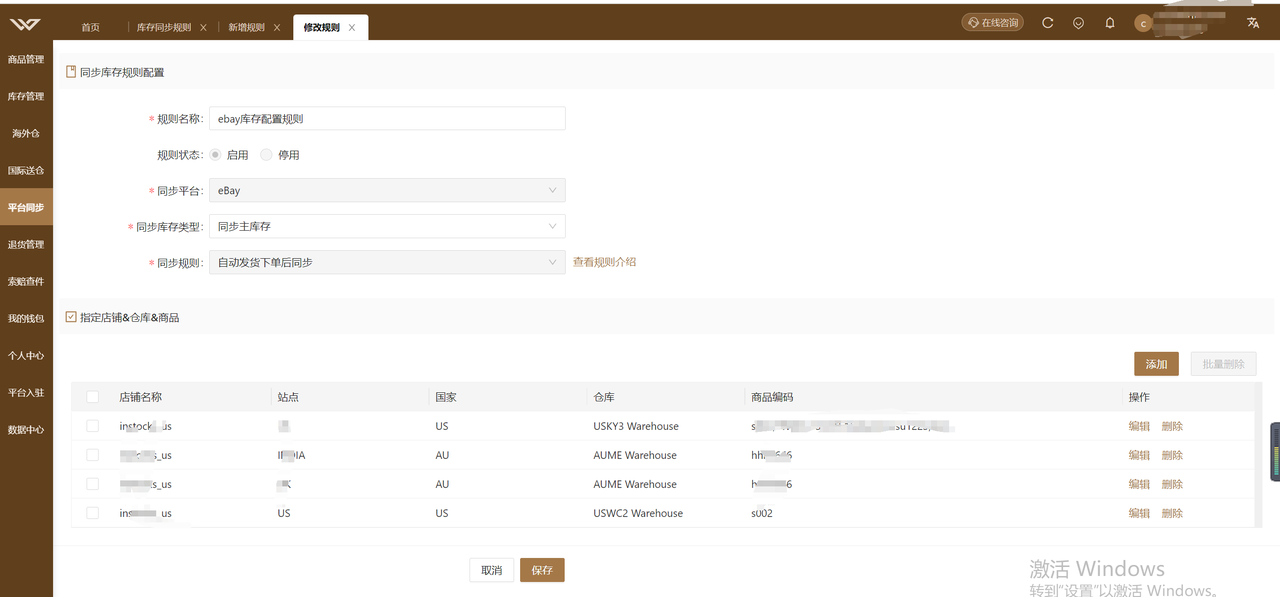
Task: Expand the 同步库存类型 dropdown
Action: [387, 226]
